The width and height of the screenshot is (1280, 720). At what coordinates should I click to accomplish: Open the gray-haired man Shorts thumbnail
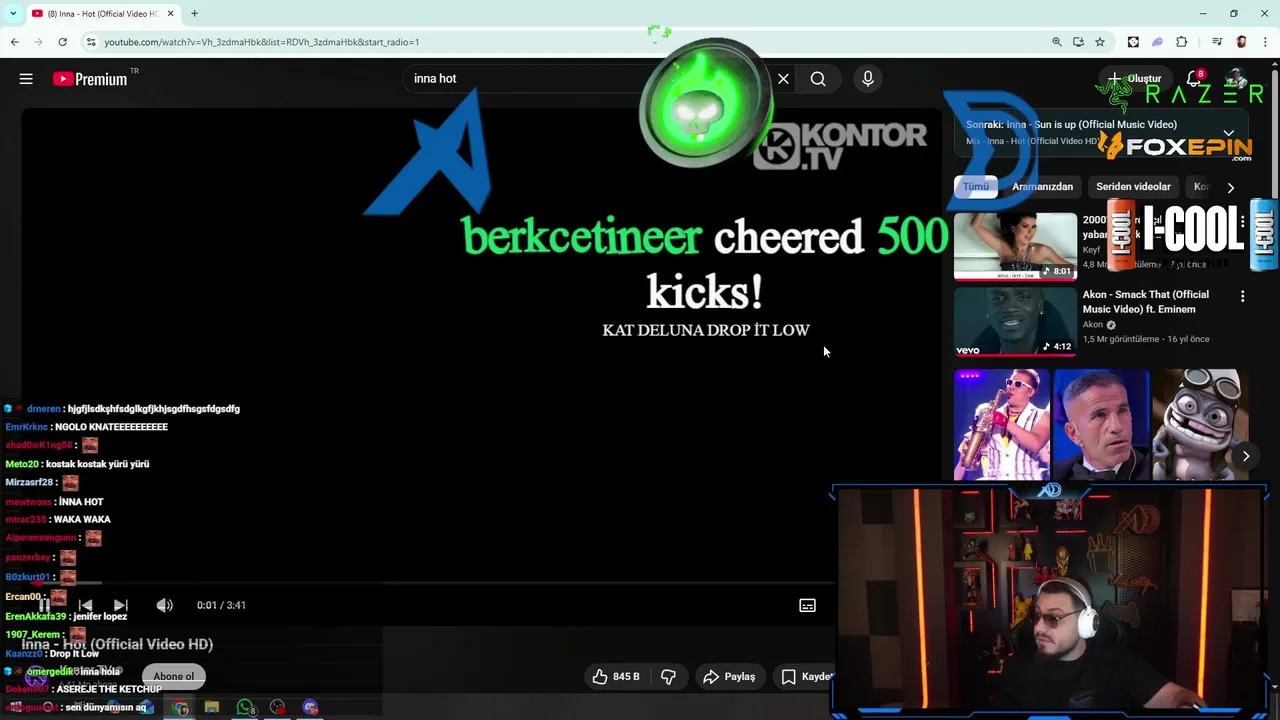click(x=1101, y=425)
